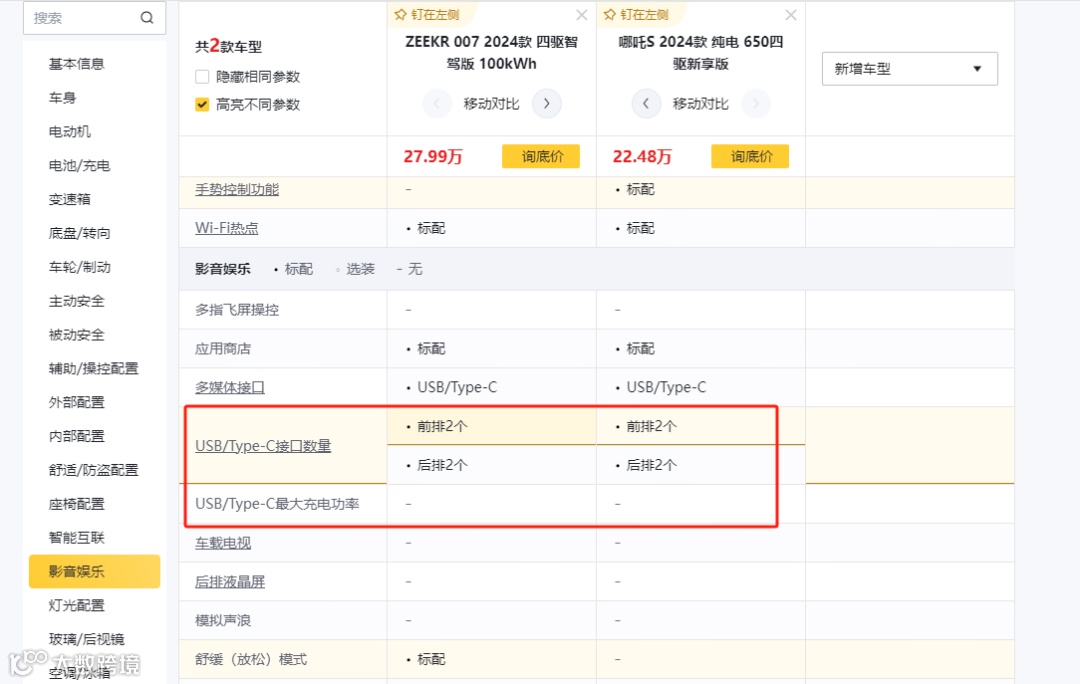Select 座椅配置 in sidebar
Viewport: 1080px width, 684px height.
click(x=76, y=504)
